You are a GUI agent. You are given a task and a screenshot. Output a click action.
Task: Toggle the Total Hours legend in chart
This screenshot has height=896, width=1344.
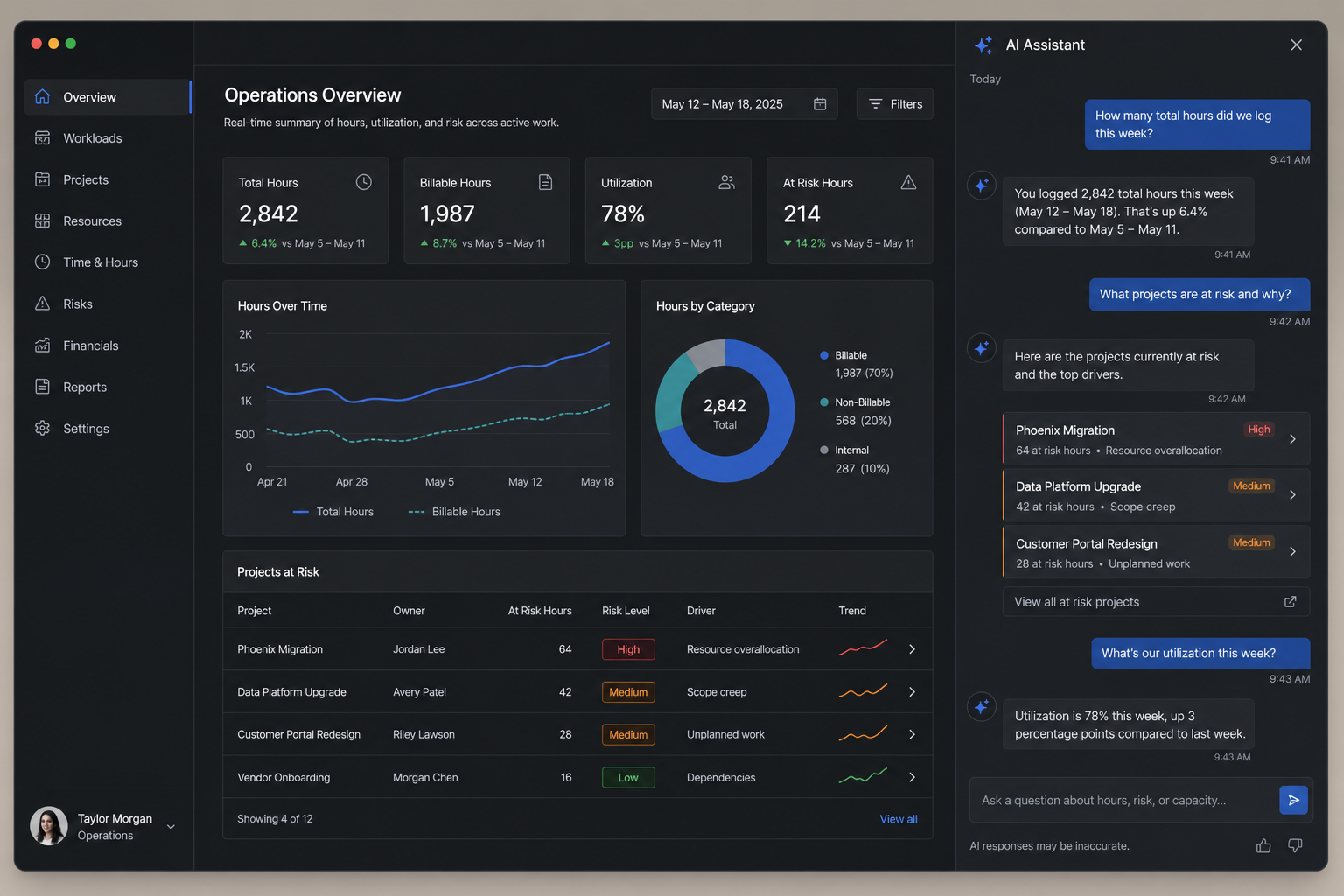pyautogui.click(x=333, y=512)
